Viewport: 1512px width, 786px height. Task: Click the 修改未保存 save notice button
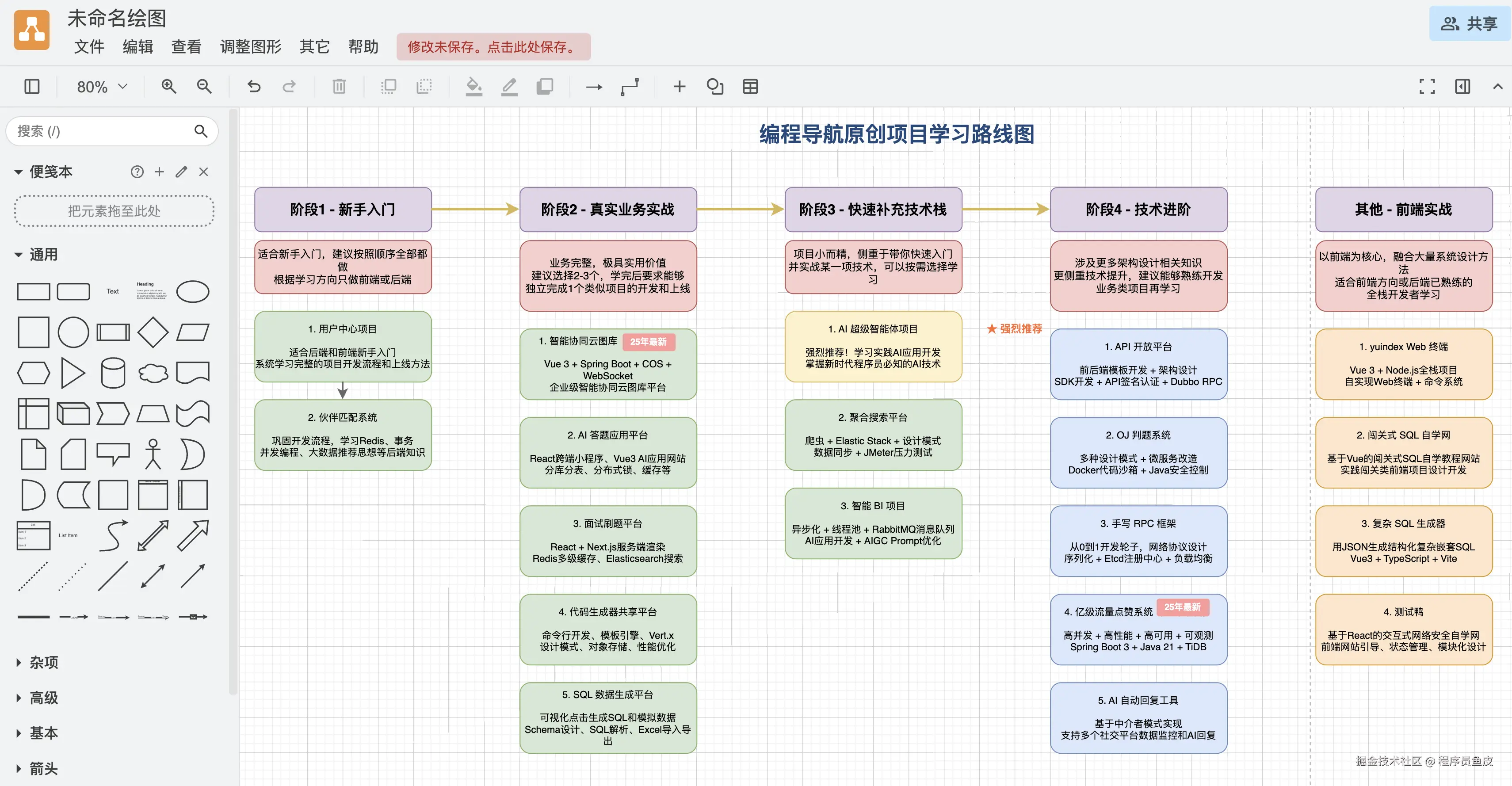click(x=493, y=46)
